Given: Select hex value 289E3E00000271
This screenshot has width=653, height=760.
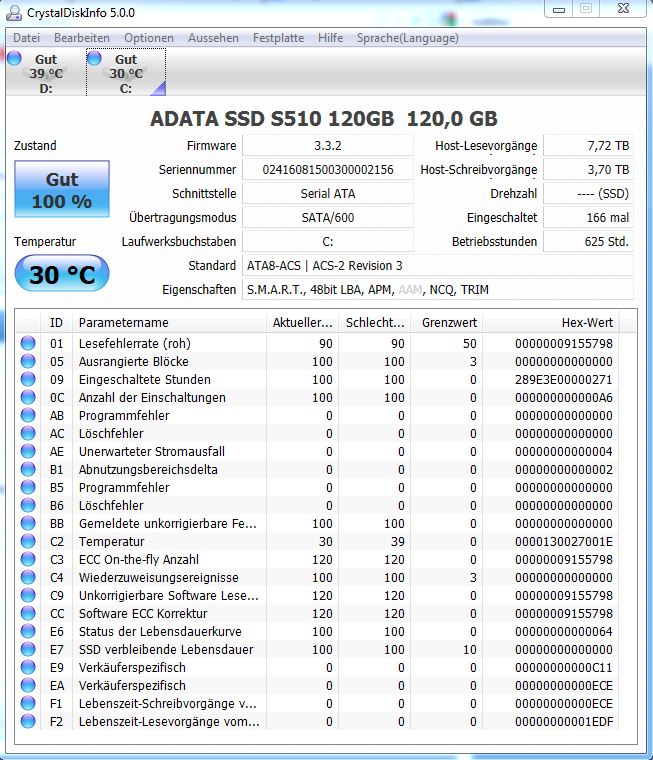Looking at the screenshot, I should click(564, 380).
